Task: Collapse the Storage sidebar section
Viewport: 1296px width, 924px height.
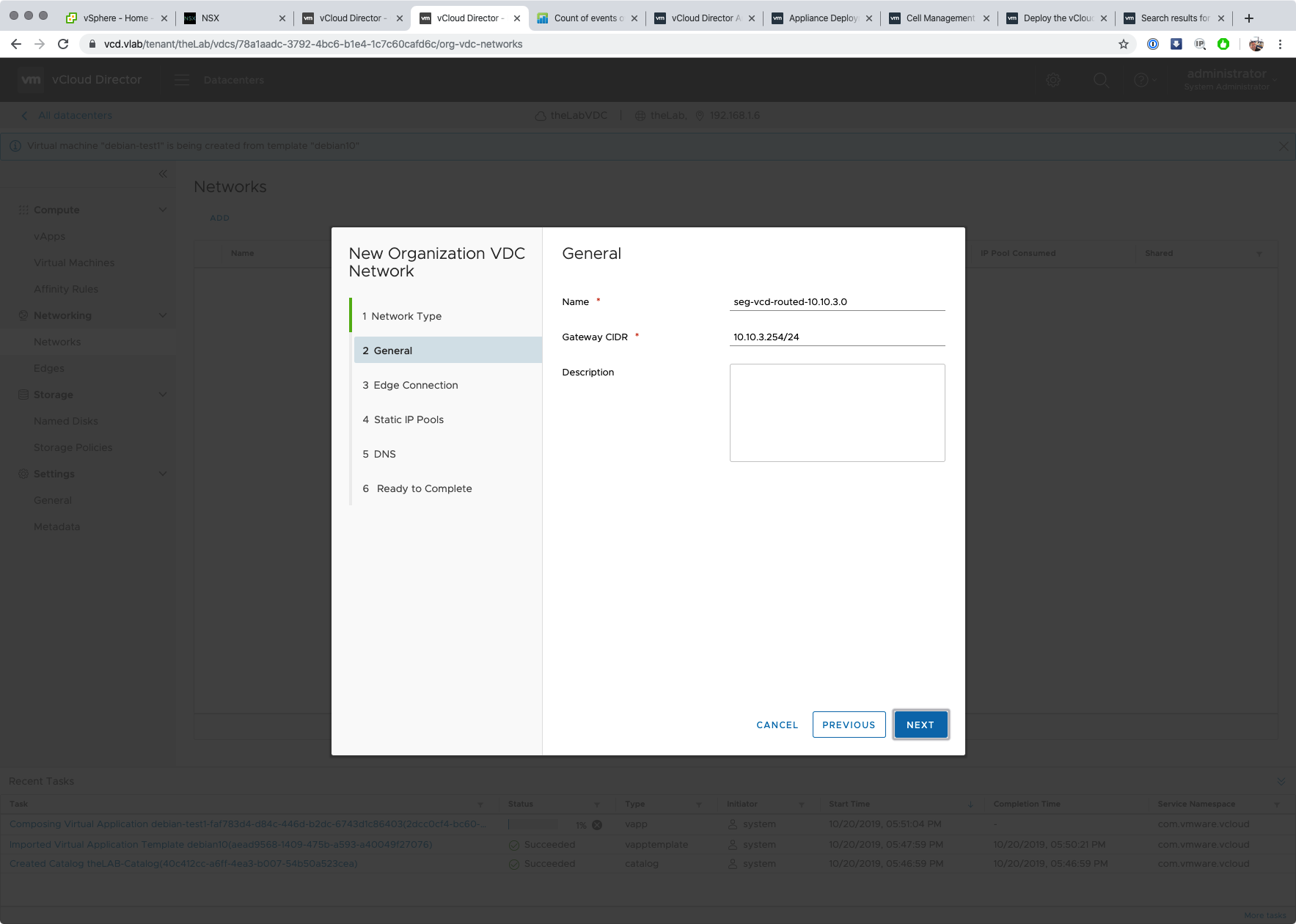Action: click(x=163, y=395)
